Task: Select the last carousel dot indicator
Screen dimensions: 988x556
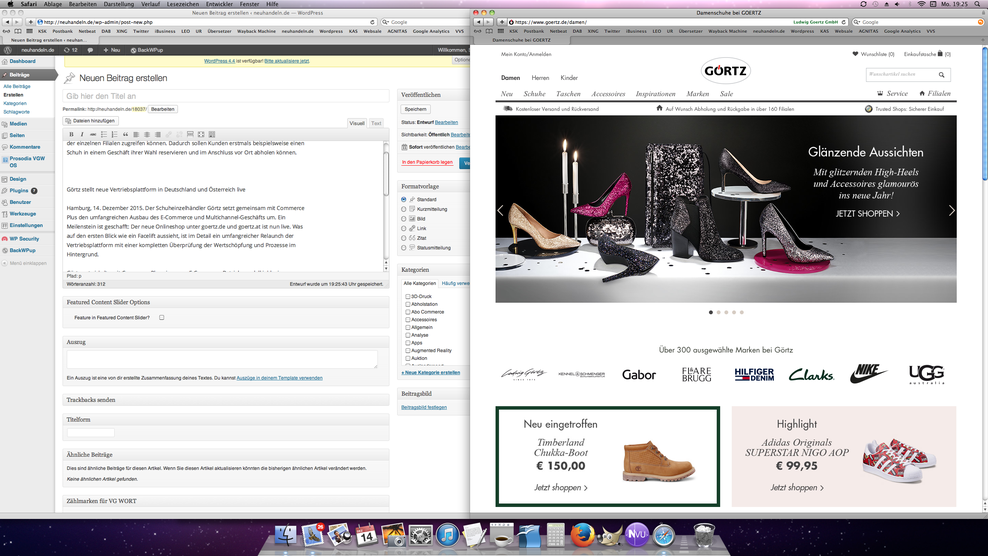Action: (x=742, y=312)
